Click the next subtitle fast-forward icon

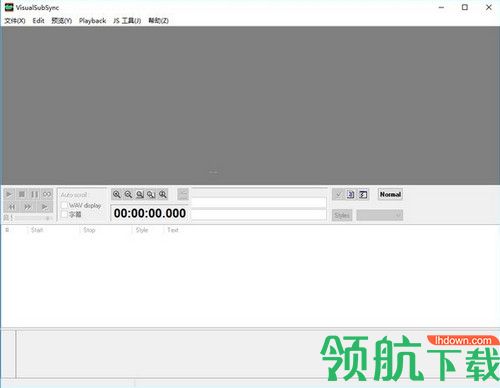28,207
